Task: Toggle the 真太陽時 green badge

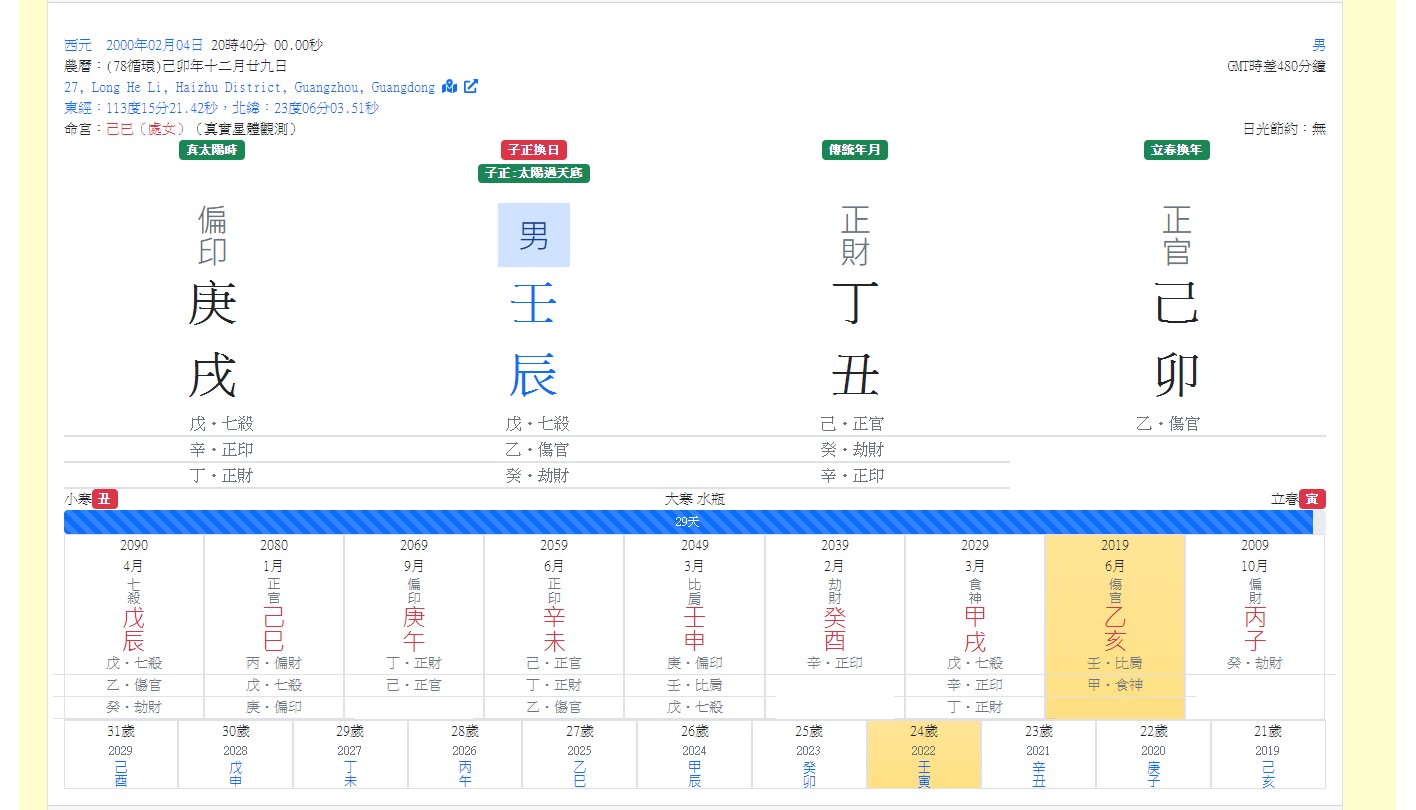Action: [212, 150]
